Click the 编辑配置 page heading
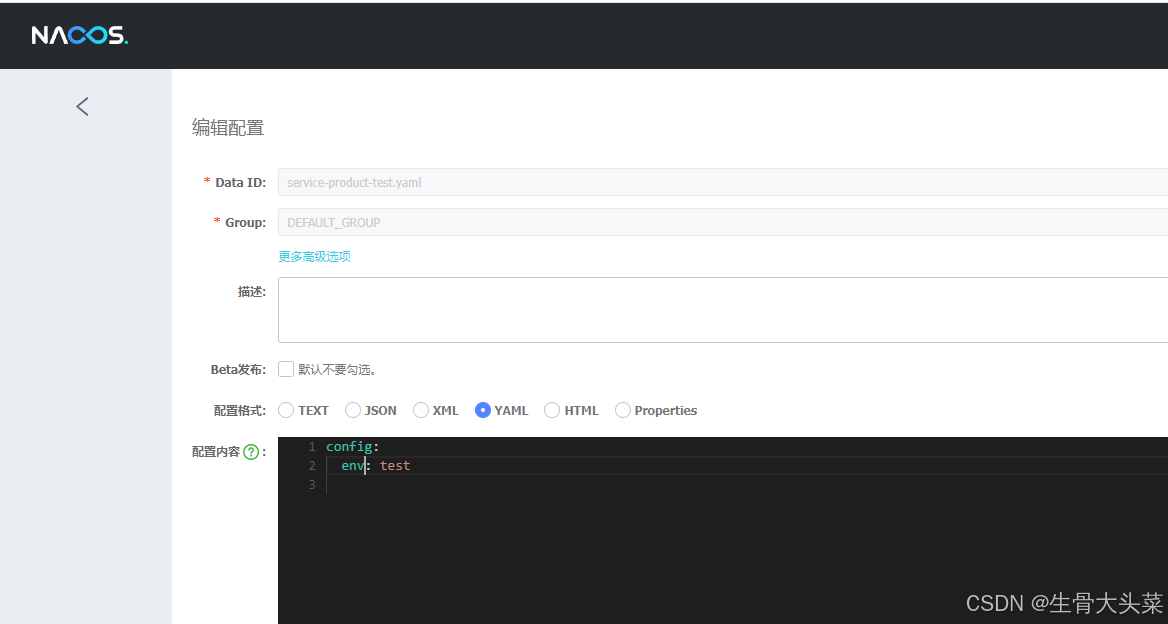This screenshot has height=624, width=1168. [227, 127]
